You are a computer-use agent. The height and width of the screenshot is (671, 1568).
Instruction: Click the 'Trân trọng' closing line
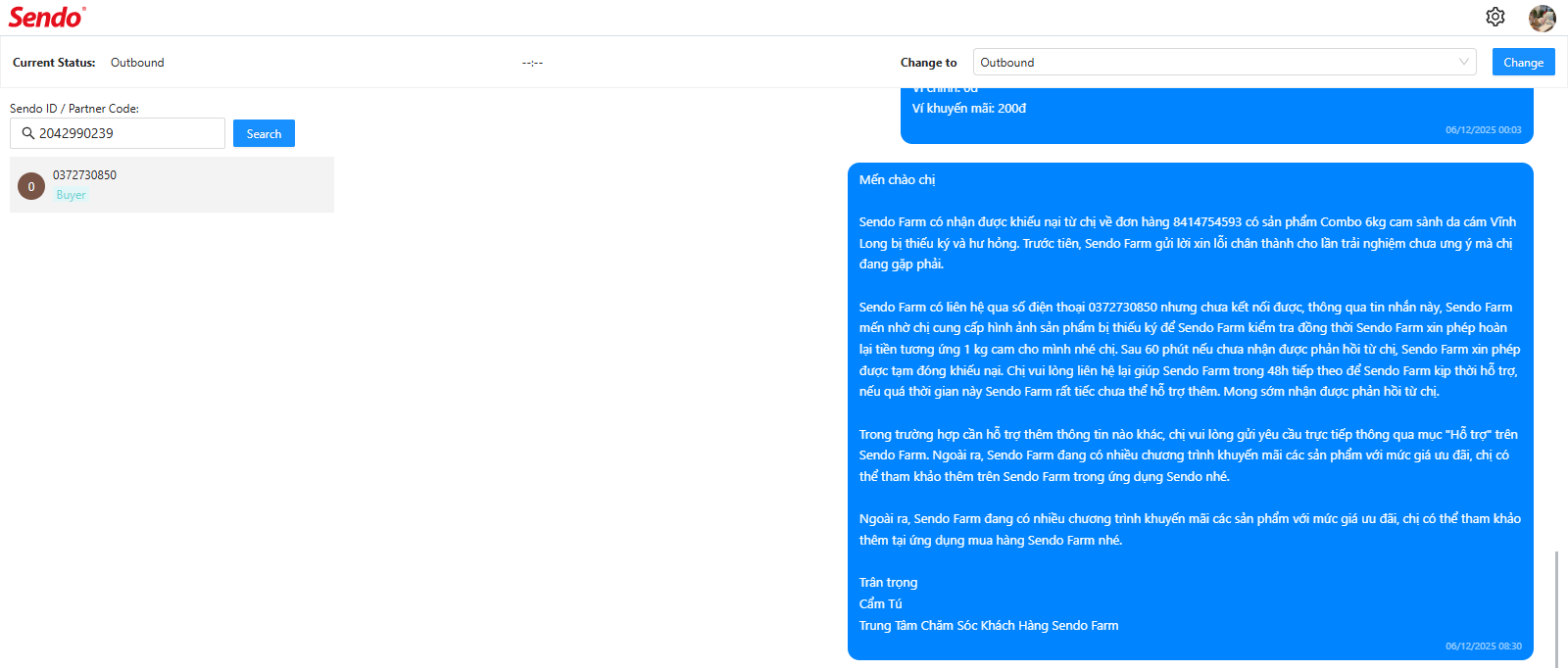click(889, 582)
